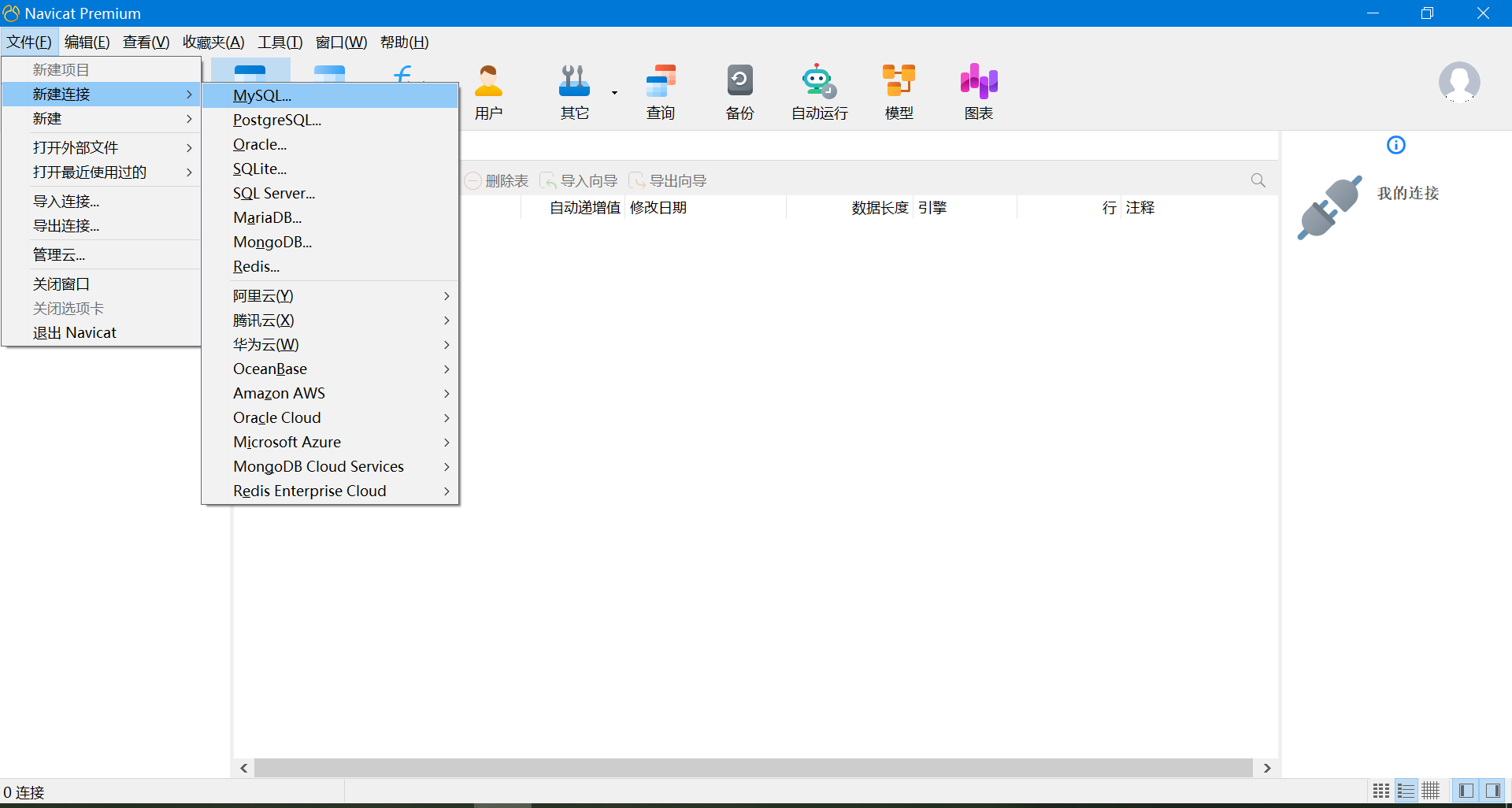1512x808 pixels.
Task: Open the 工具(T) menu
Action: (x=280, y=43)
